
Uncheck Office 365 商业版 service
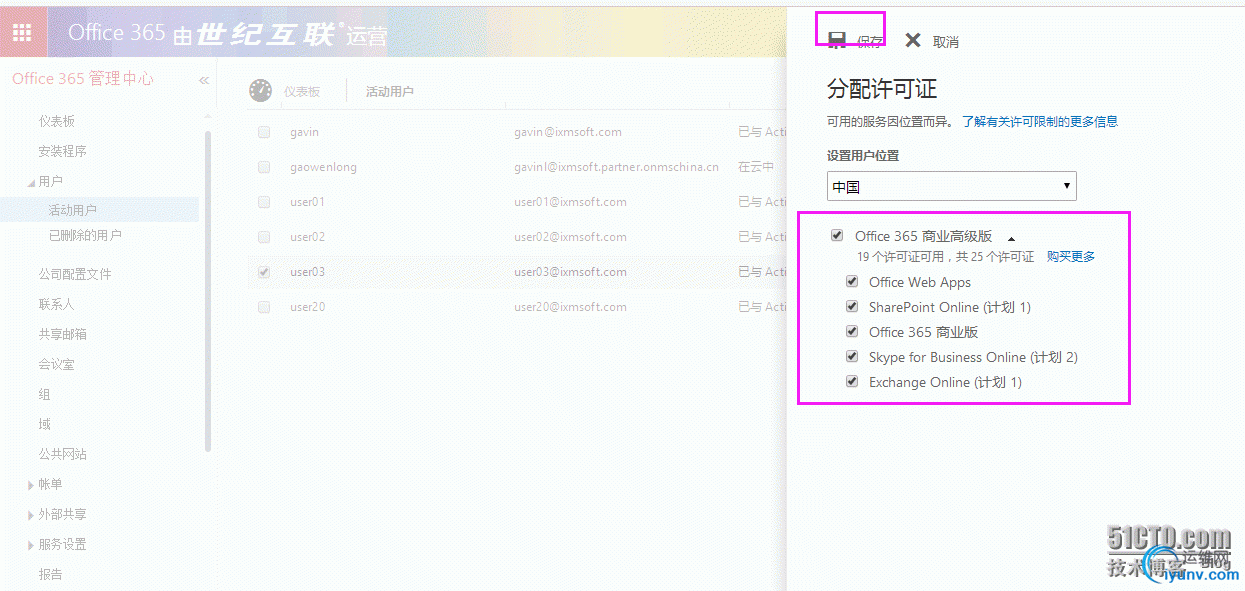click(x=852, y=332)
